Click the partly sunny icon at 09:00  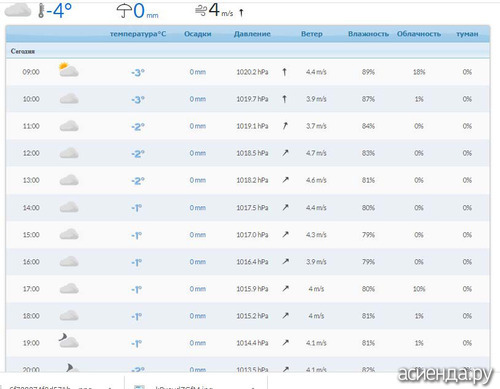click(69, 70)
